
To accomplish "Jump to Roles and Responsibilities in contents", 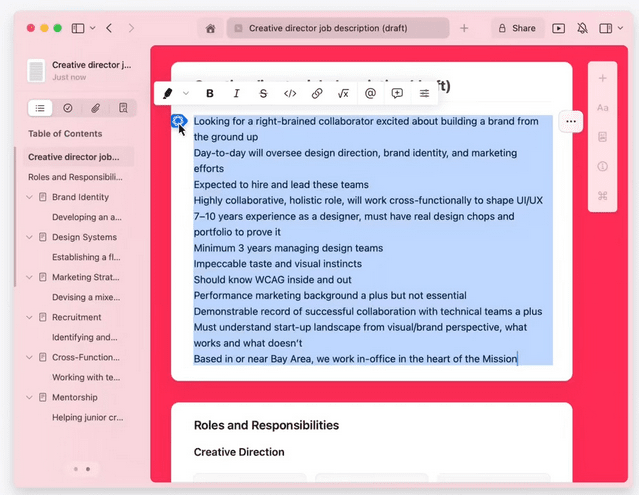I will coord(76,177).
